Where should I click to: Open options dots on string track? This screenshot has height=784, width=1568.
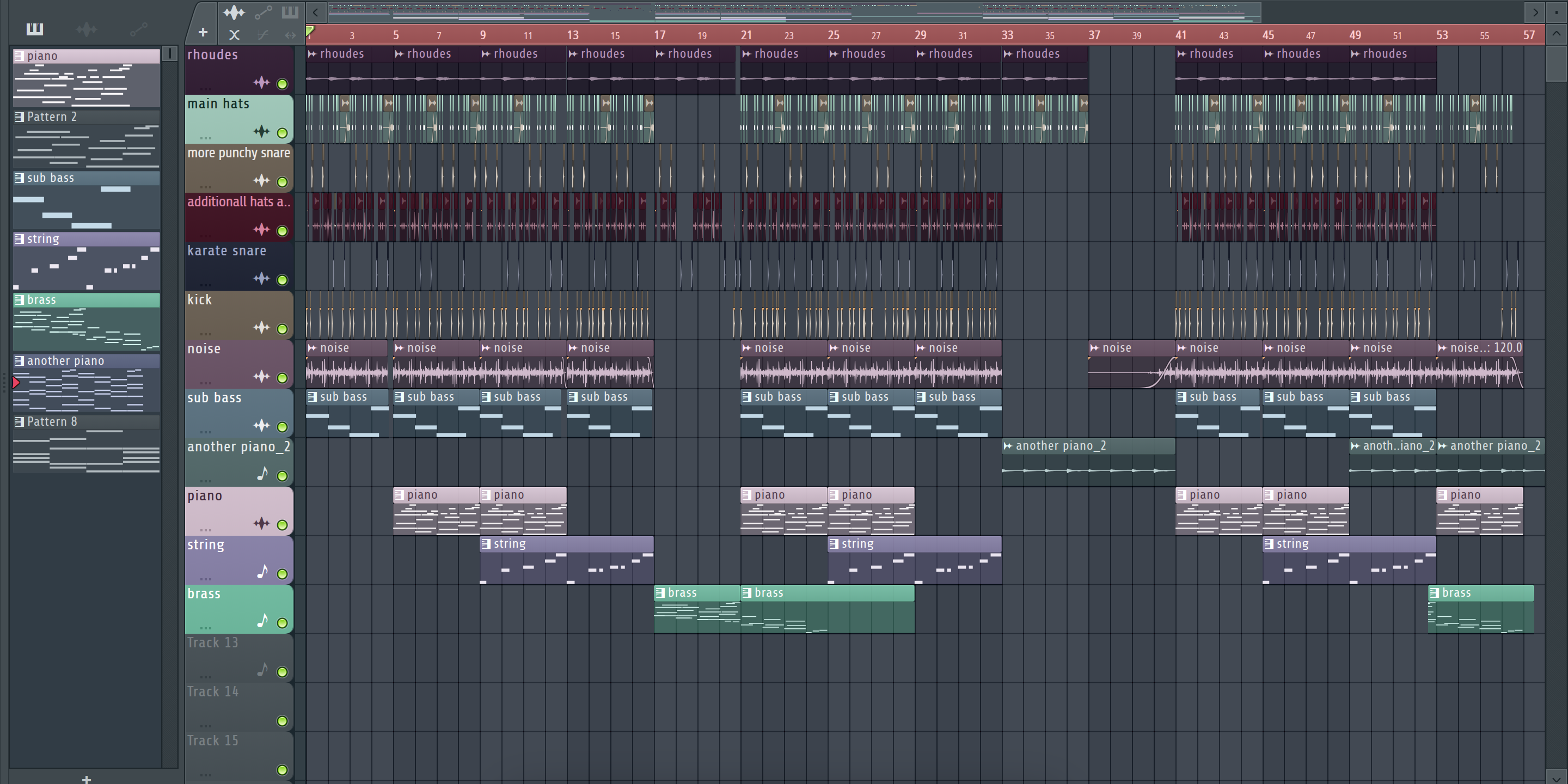[x=206, y=579]
